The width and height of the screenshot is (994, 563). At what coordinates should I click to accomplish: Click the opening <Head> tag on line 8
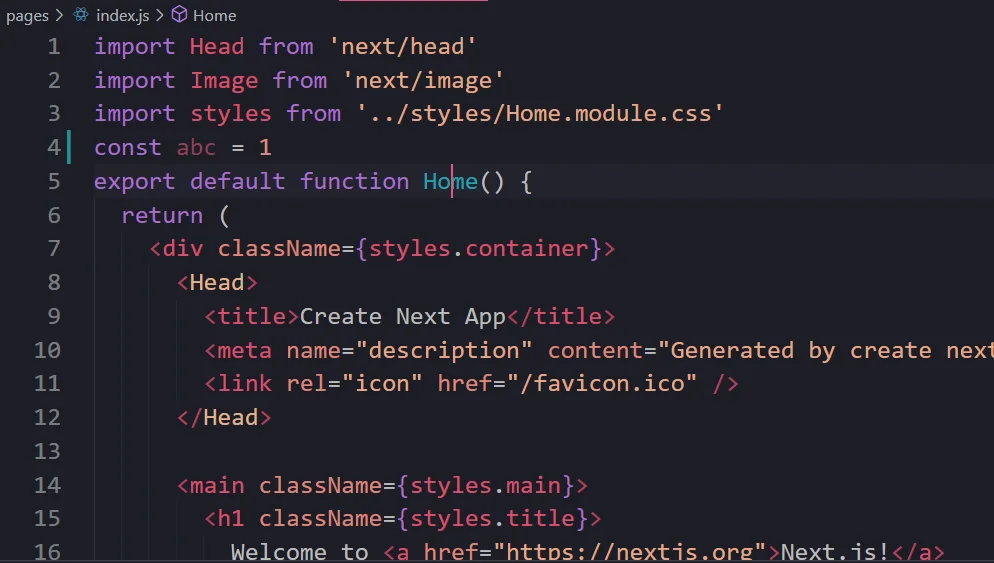click(x=217, y=283)
